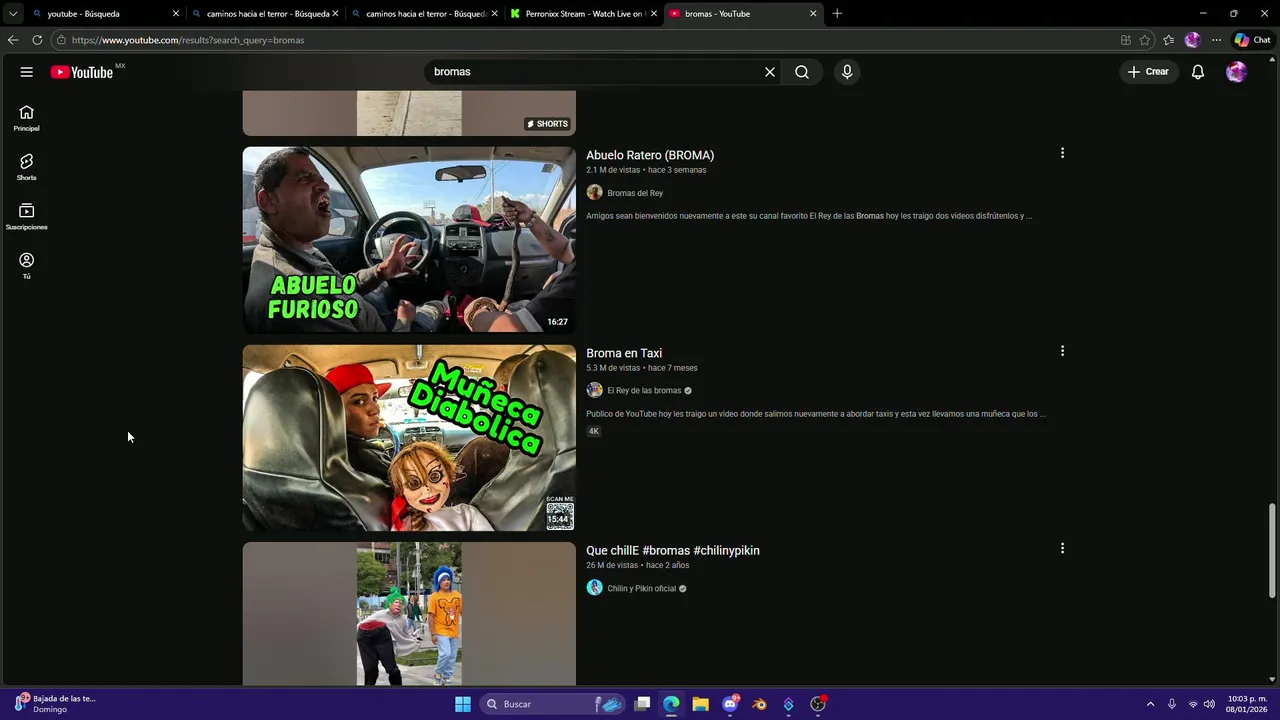1280x720 pixels.
Task: Switch to second 'caminos hacia el terror' tab
Action: (425, 14)
